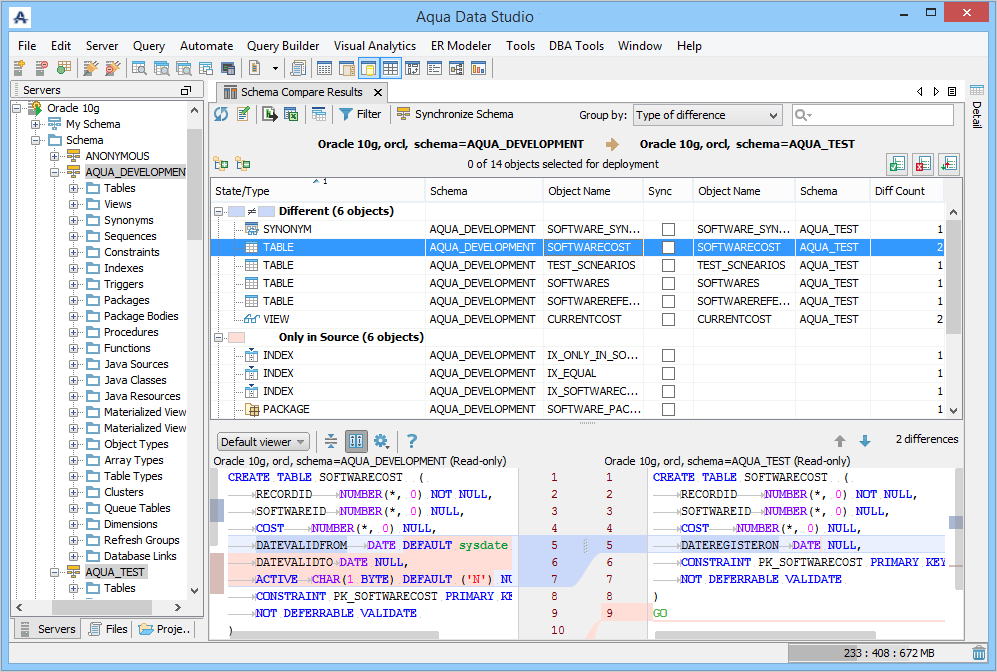Go to previous difference arrow
The width and height of the screenshot is (997, 672).
point(840,441)
